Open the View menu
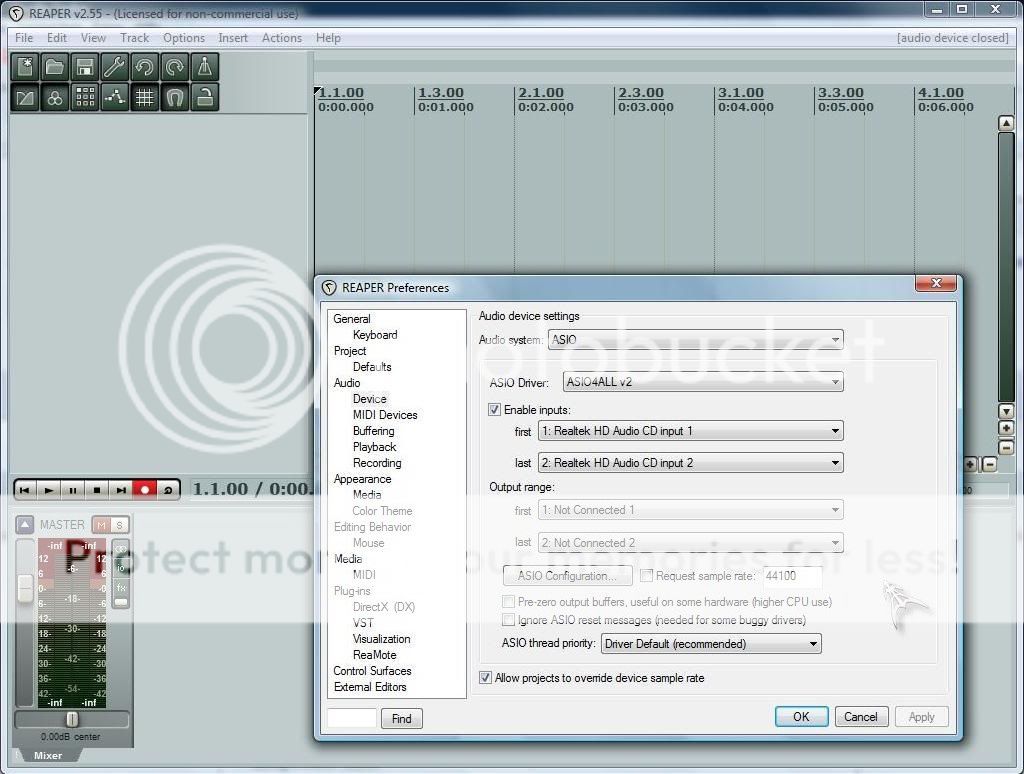The image size is (1024, 774). pyautogui.click(x=93, y=38)
